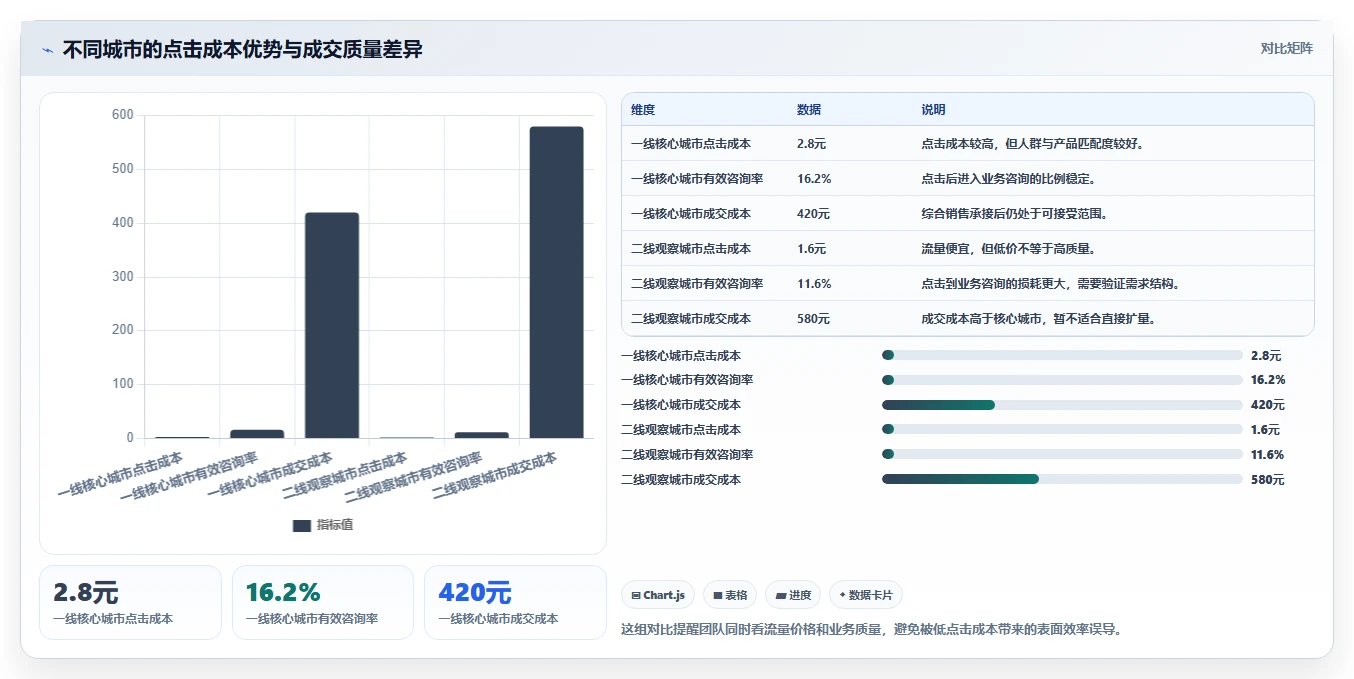This screenshot has width=1354, height=679.
Task: Click the 维度 column header
Action: click(x=643, y=110)
